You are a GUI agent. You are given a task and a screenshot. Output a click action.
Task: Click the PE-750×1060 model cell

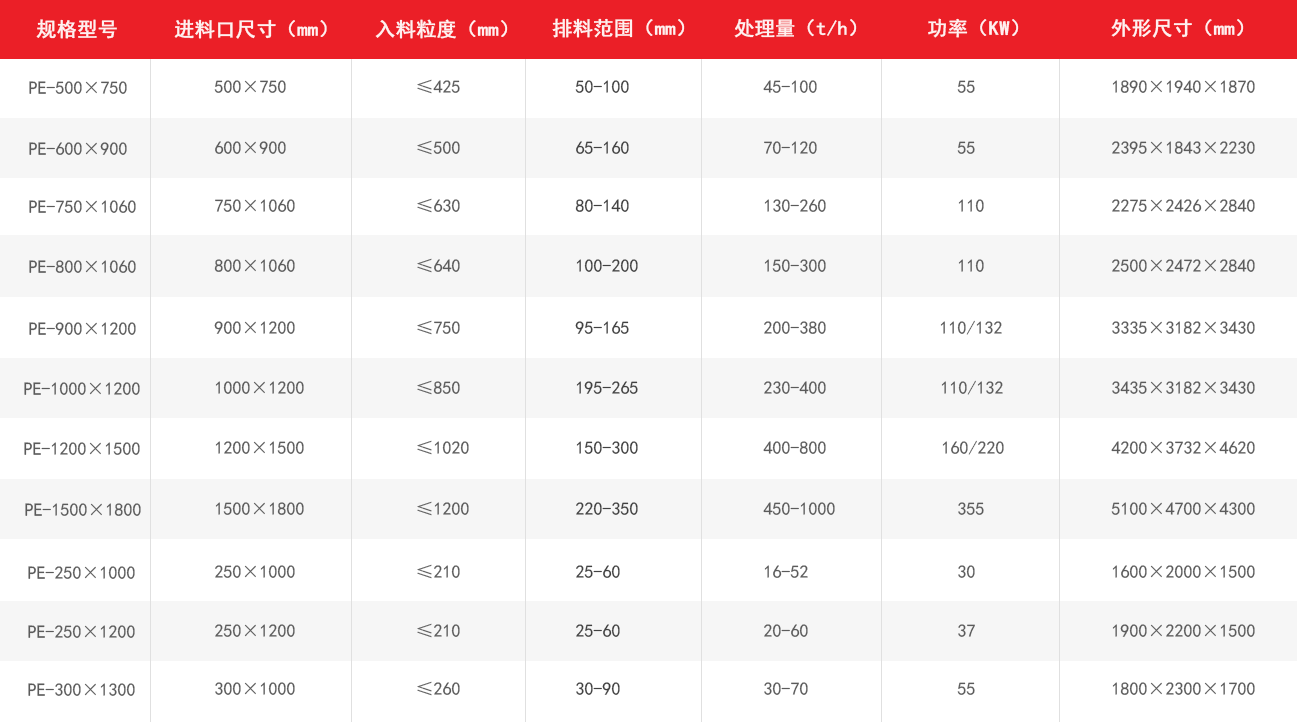pos(82,207)
